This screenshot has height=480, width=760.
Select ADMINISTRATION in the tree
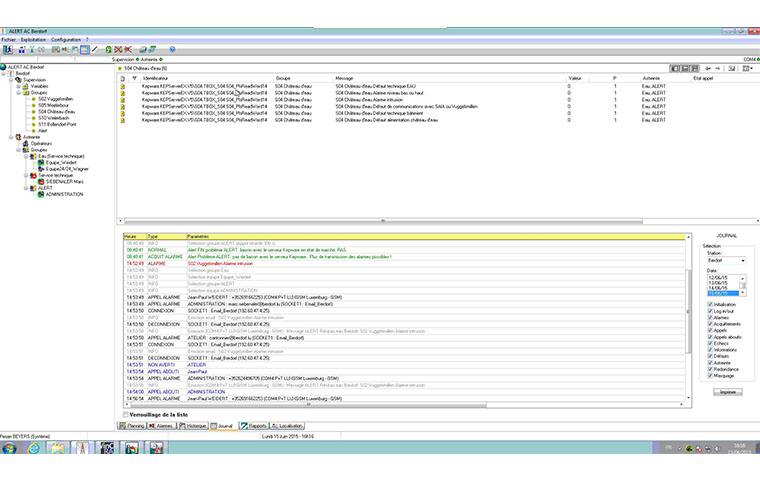64,194
